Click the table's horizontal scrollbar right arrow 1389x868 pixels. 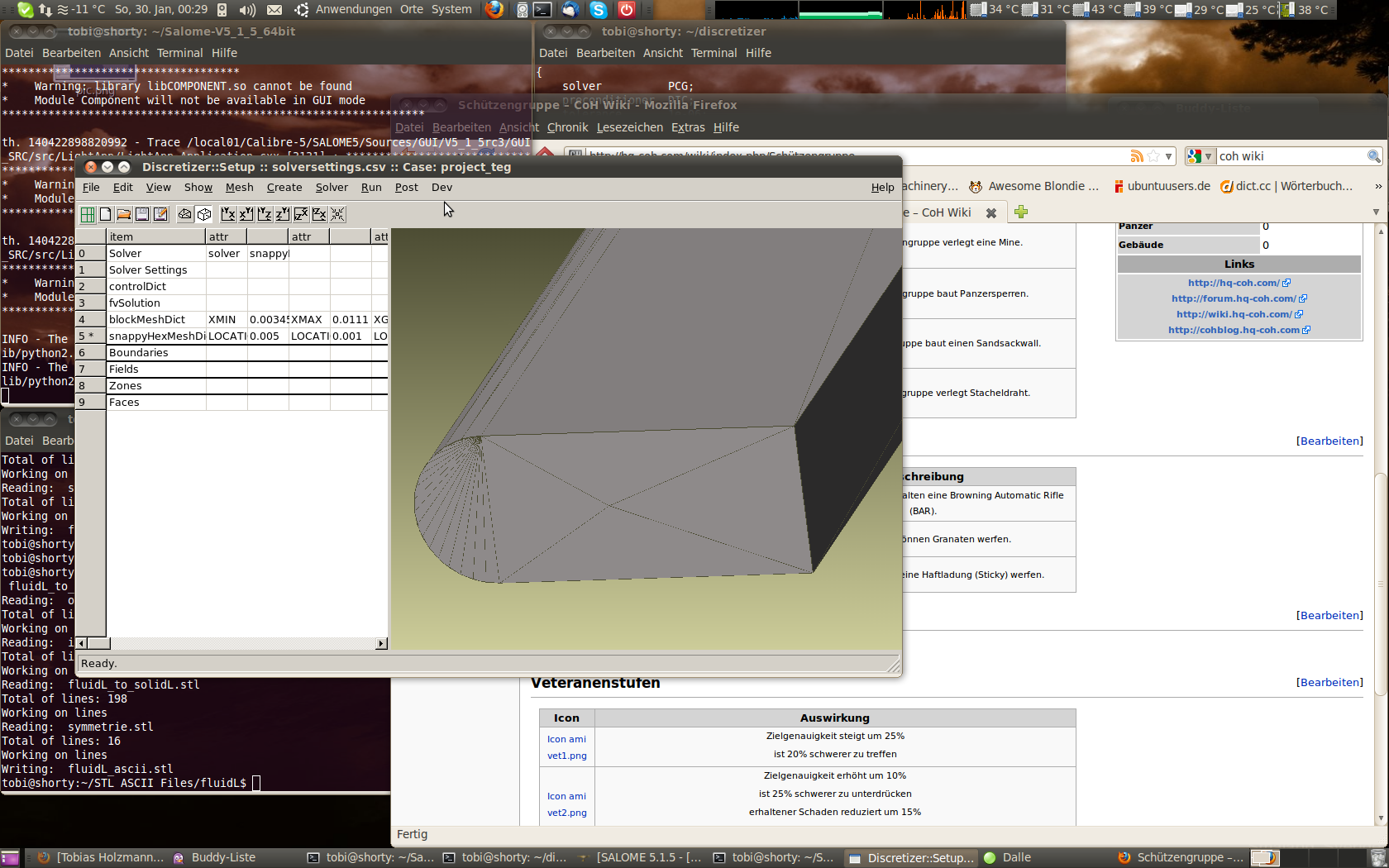(x=381, y=643)
